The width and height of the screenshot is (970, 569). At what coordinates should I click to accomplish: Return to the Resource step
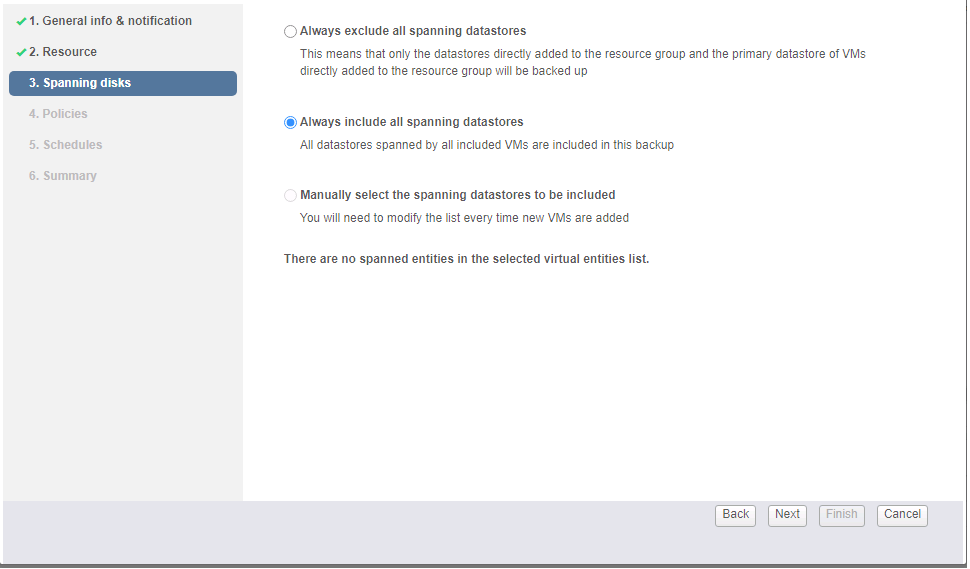pos(69,52)
